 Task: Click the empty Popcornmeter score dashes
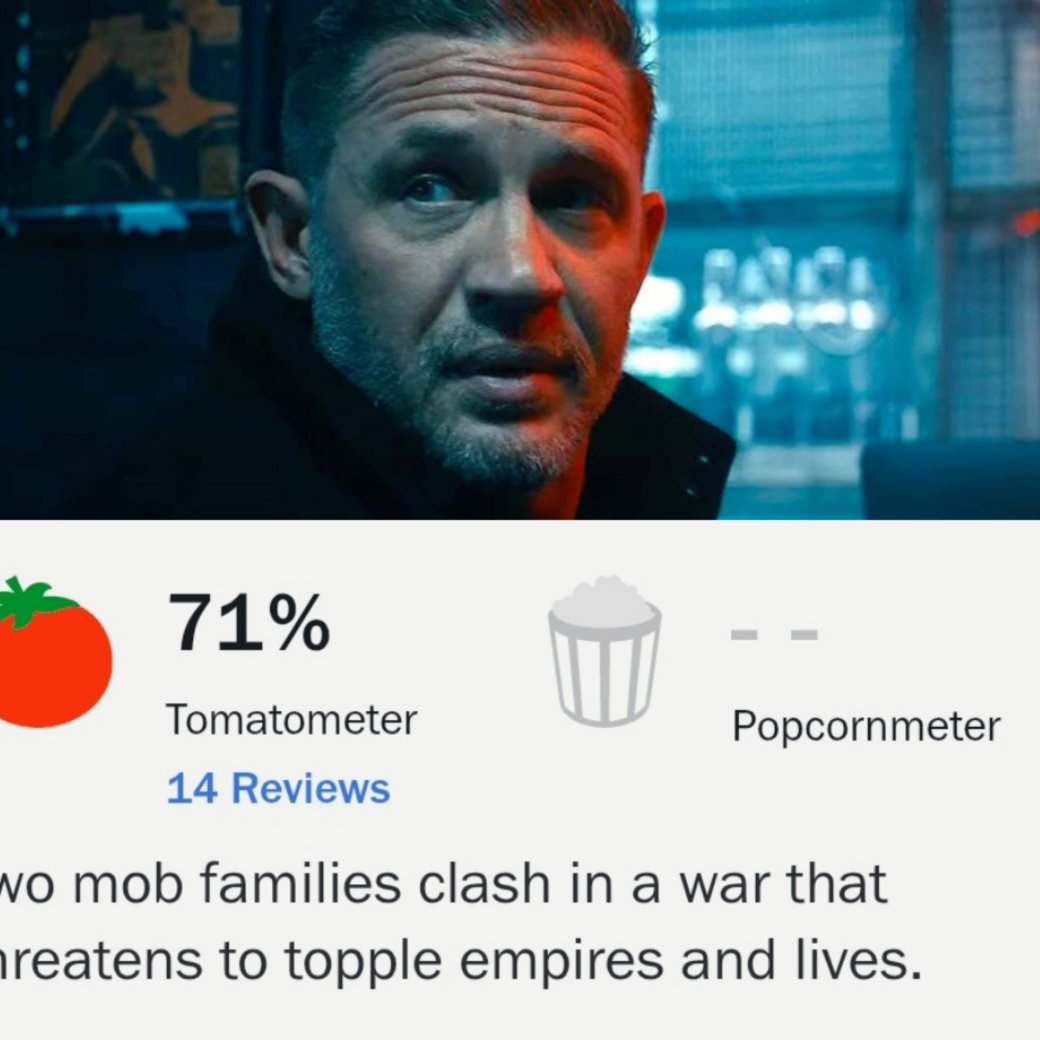click(x=774, y=635)
